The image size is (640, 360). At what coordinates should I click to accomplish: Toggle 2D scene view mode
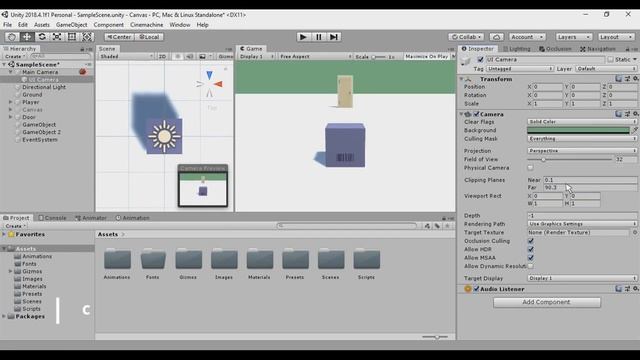(162, 56)
